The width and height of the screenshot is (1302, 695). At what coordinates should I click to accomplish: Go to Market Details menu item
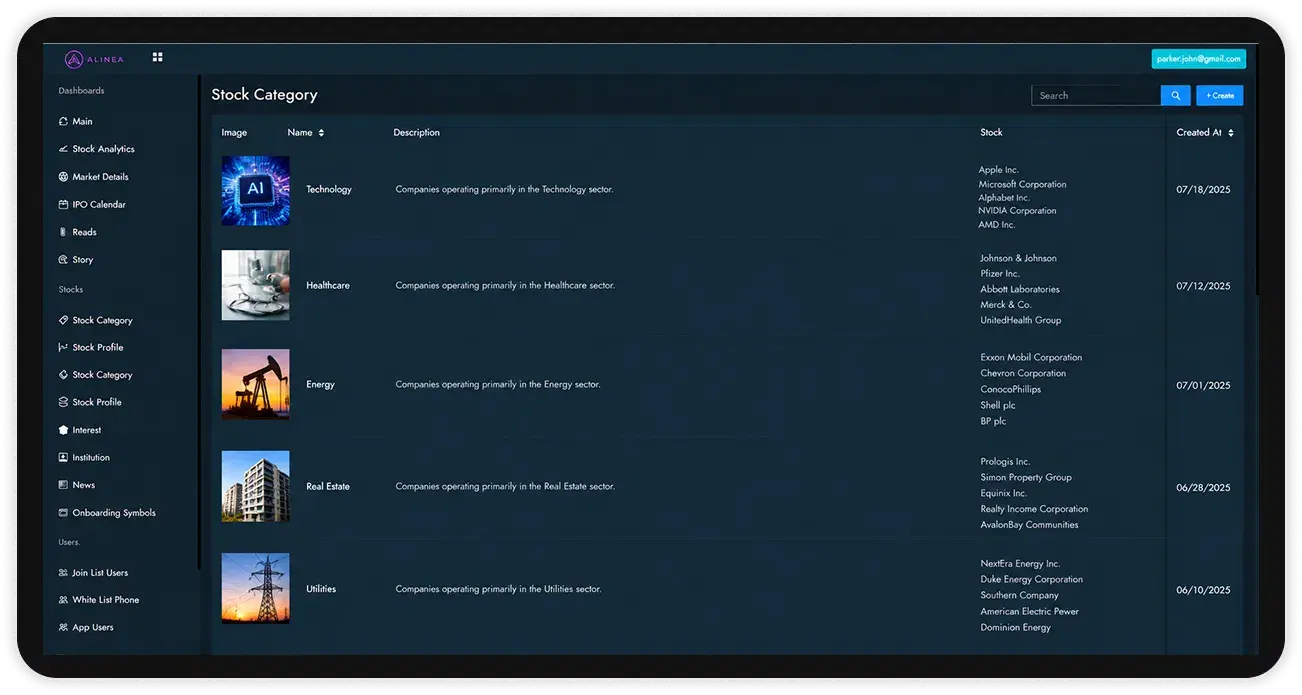(101, 177)
